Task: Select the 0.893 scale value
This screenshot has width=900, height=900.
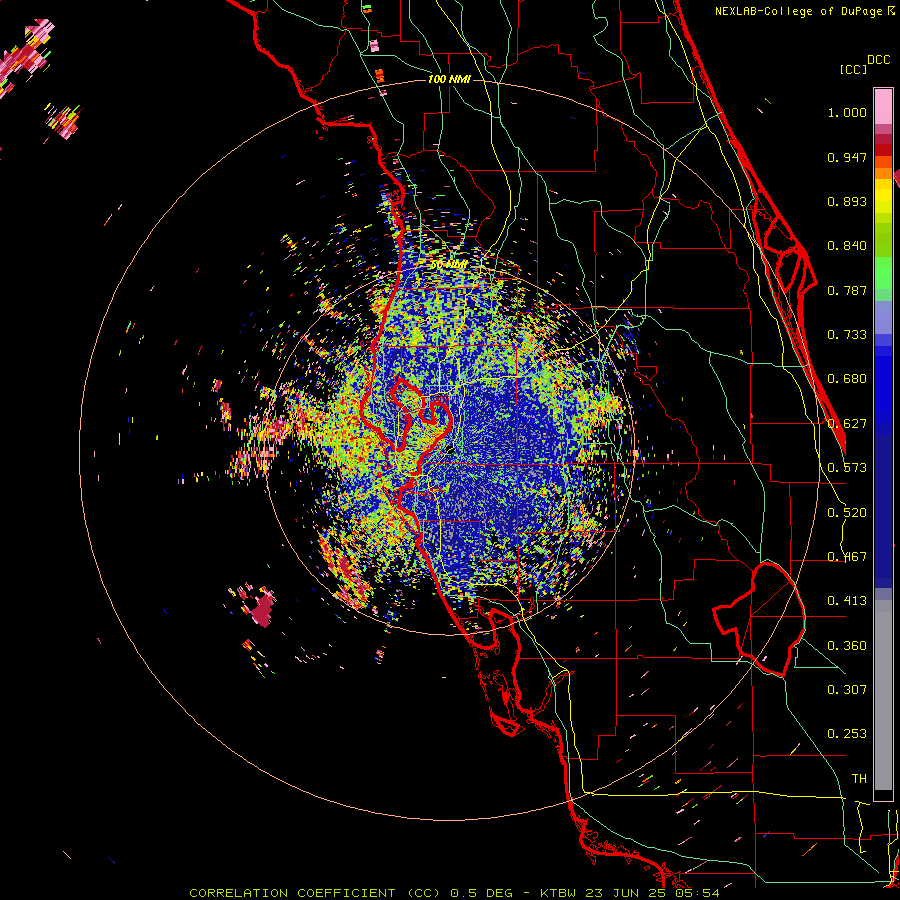Action: click(847, 201)
